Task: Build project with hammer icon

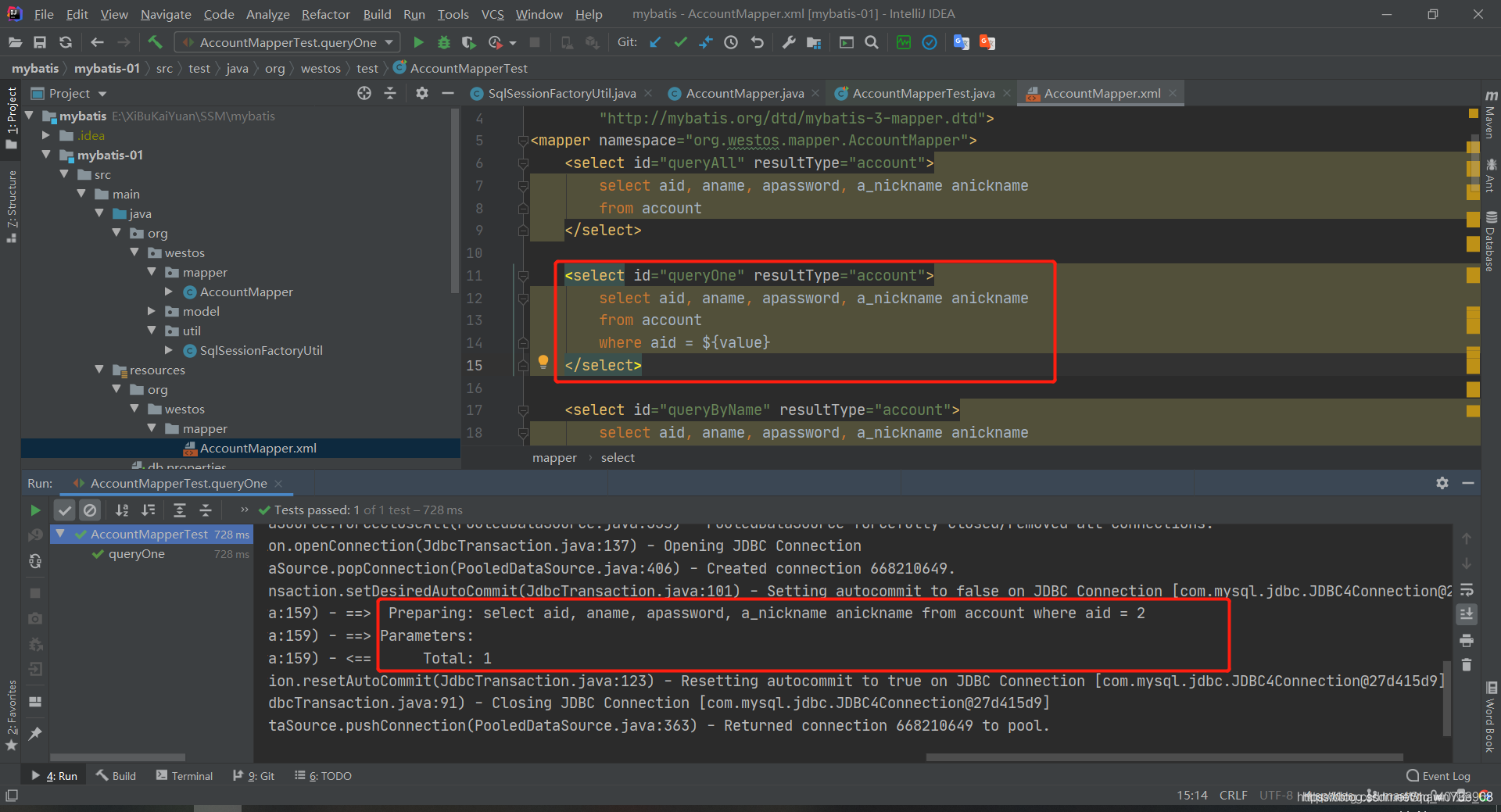Action: pos(155,42)
